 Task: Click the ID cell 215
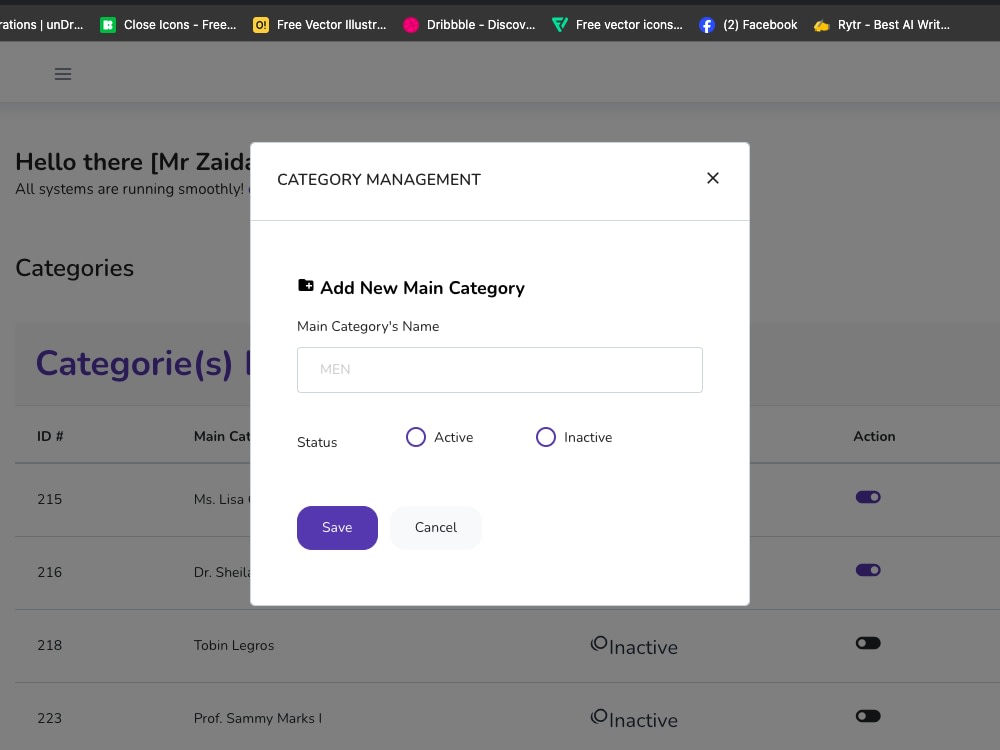[x=49, y=499]
